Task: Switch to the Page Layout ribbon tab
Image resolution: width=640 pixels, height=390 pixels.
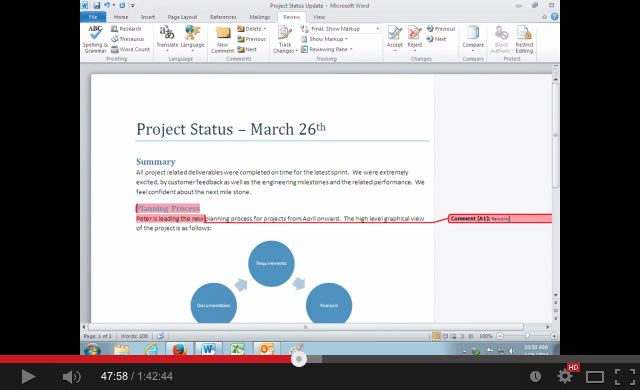Action: point(182,17)
